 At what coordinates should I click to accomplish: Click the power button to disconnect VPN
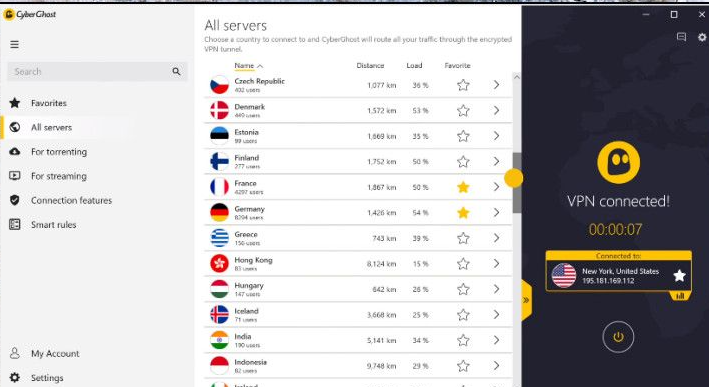(x=618, y=337)
